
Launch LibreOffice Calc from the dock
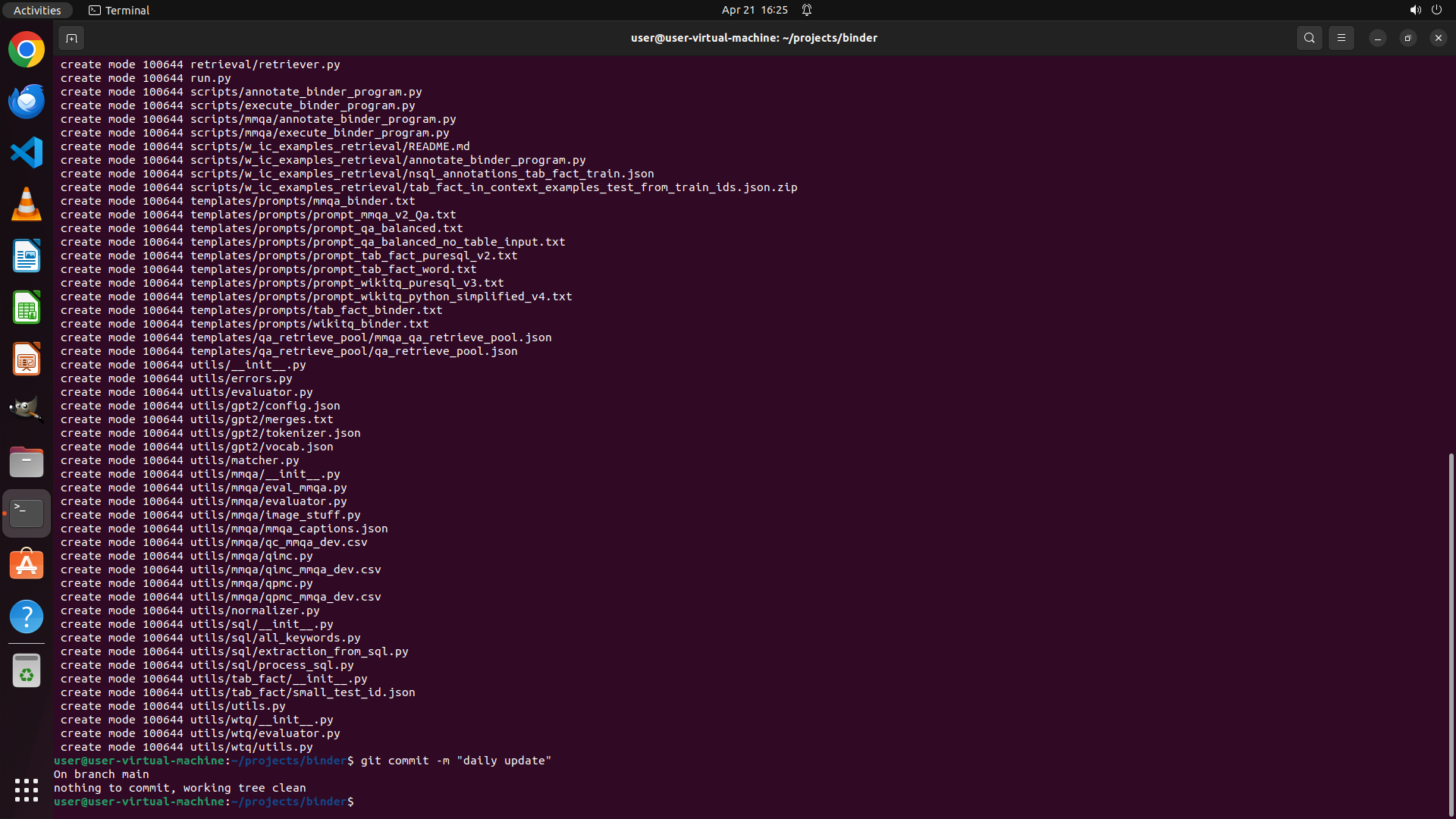27,308
